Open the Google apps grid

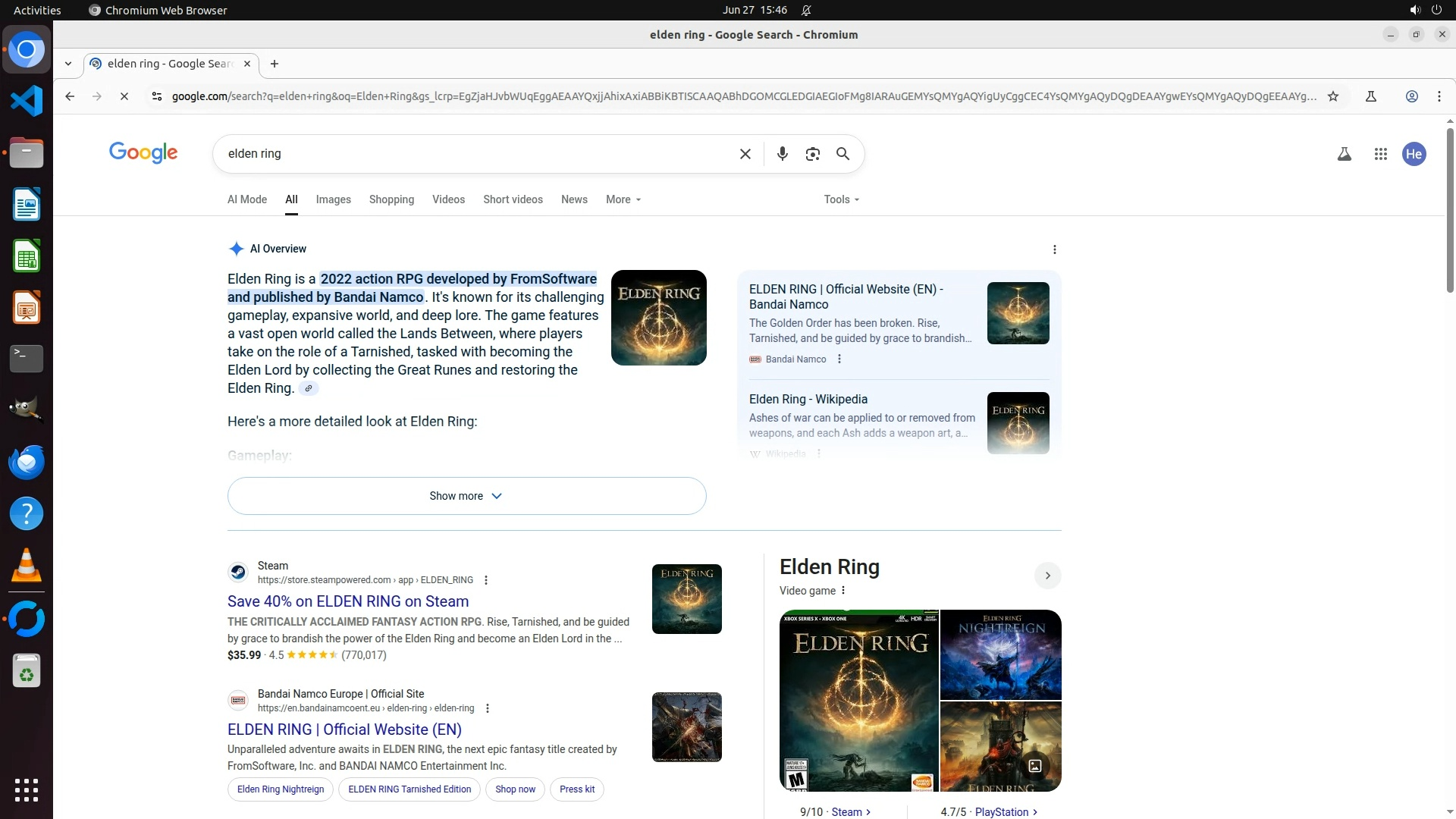1380,154
